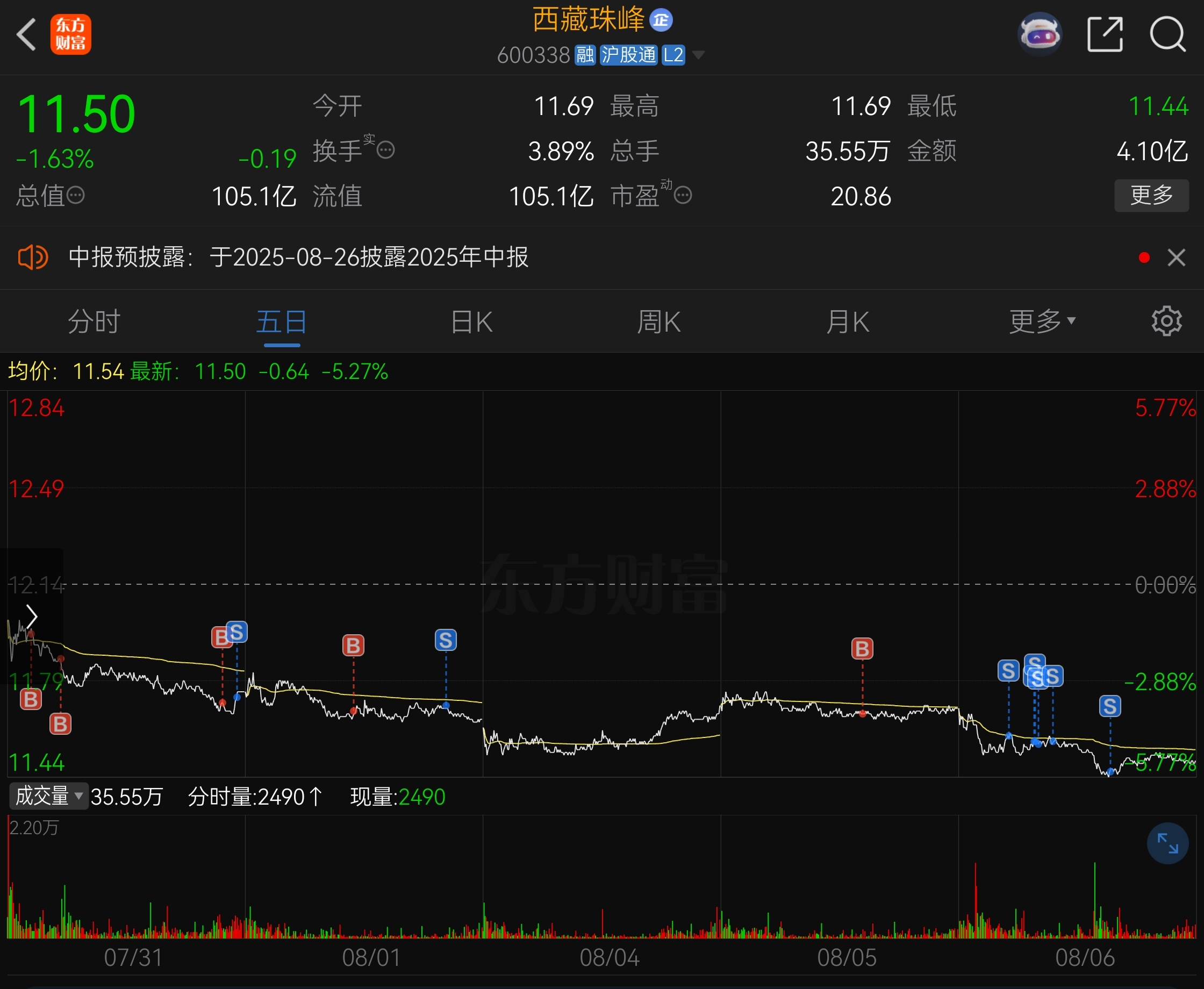The height and width of the screenshot is (989, 1204).
Task: Tap the 企 company badge icon
Action: [x=661, y=20]
